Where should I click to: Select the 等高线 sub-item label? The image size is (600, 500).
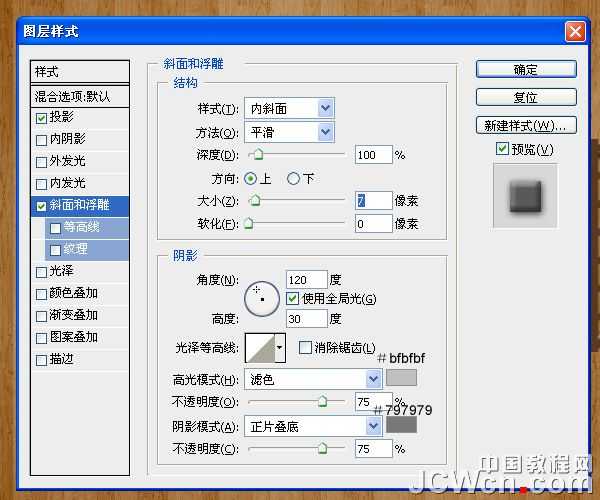82,227
